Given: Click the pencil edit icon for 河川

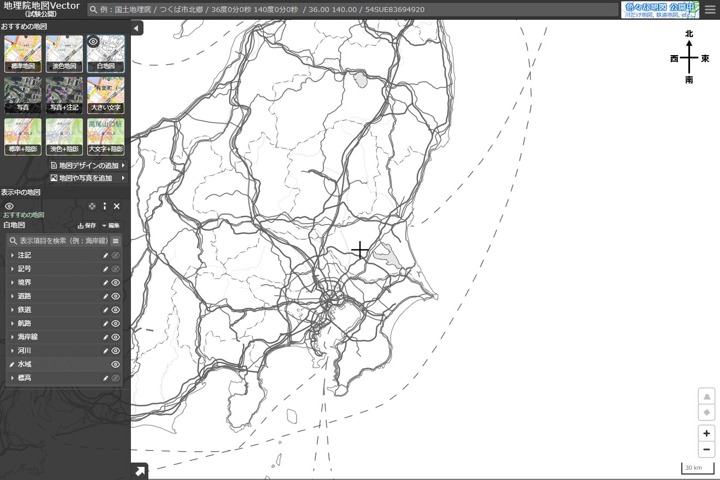Looking at the screenshot, I should pyautogui.click(x=105, y=351).
